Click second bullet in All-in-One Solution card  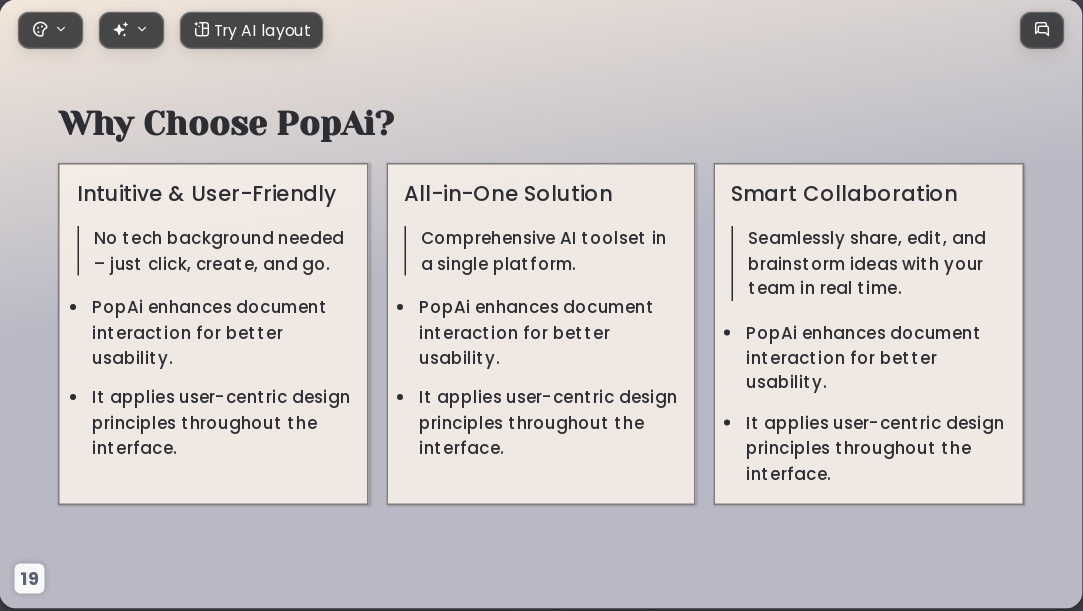pos(548,423)
